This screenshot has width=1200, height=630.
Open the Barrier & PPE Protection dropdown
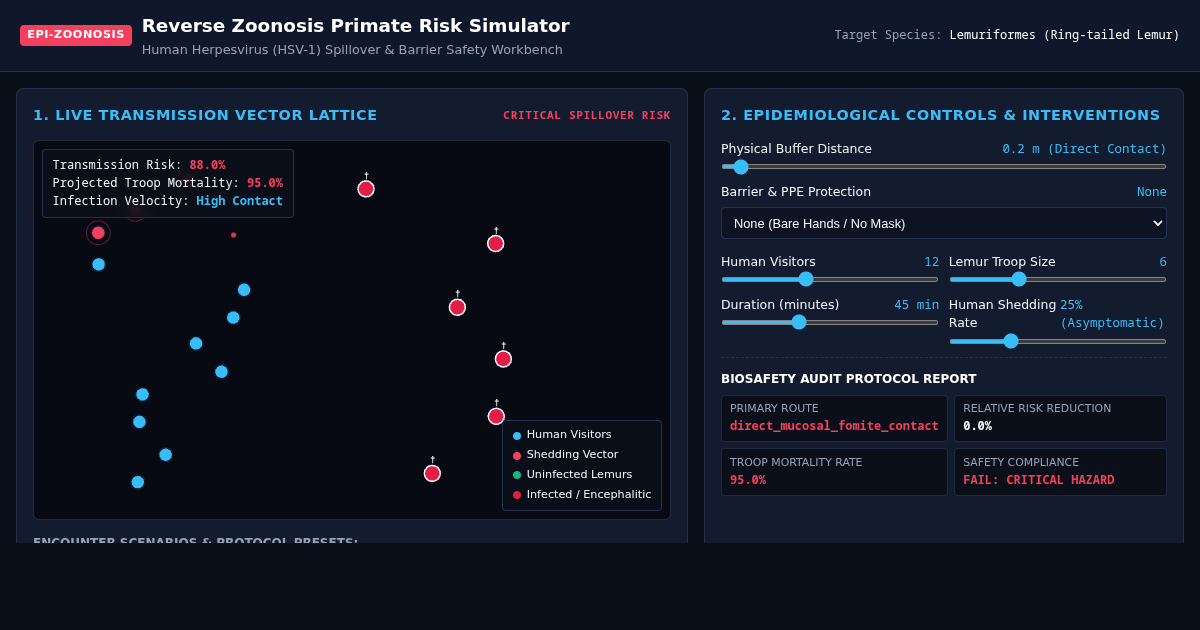(944, 223)
